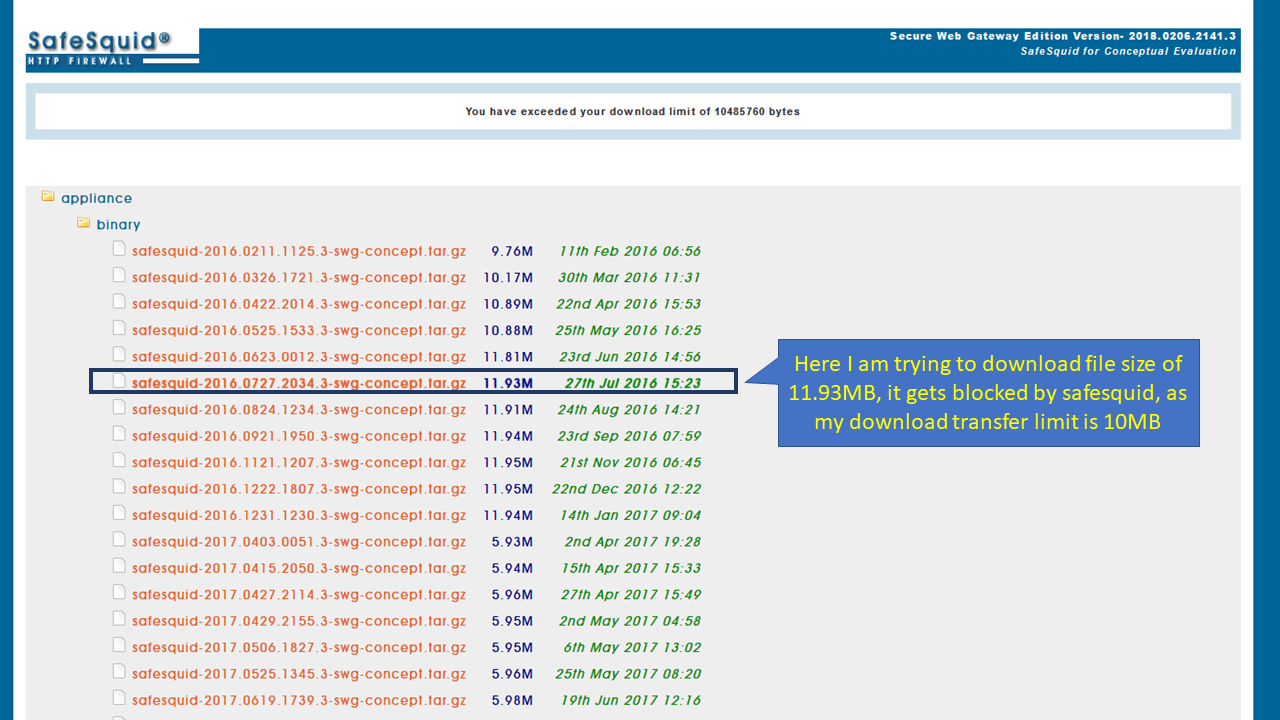The width and height of the screenshot is (1280, 720).
Task: Click date 19th Jun 2017 12:16
Action: [x=631, y=701]
